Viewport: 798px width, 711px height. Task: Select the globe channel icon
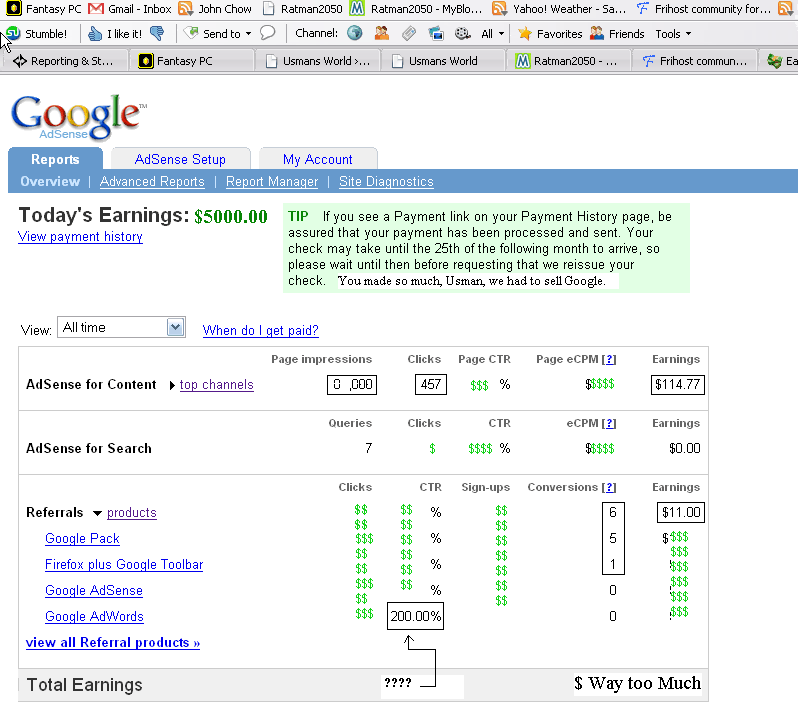click(355, 33)
